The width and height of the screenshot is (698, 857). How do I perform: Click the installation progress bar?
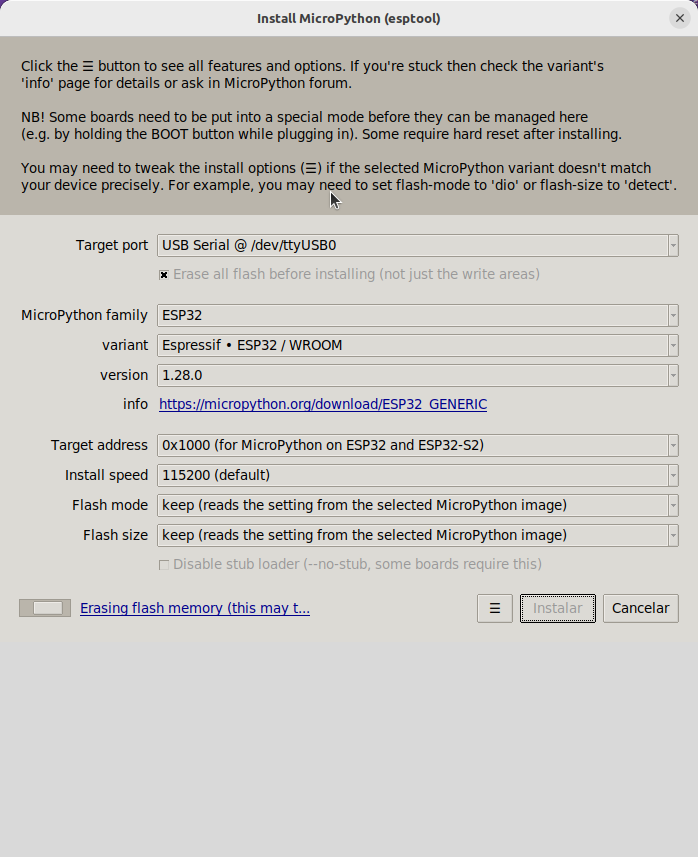click(45, 608)
